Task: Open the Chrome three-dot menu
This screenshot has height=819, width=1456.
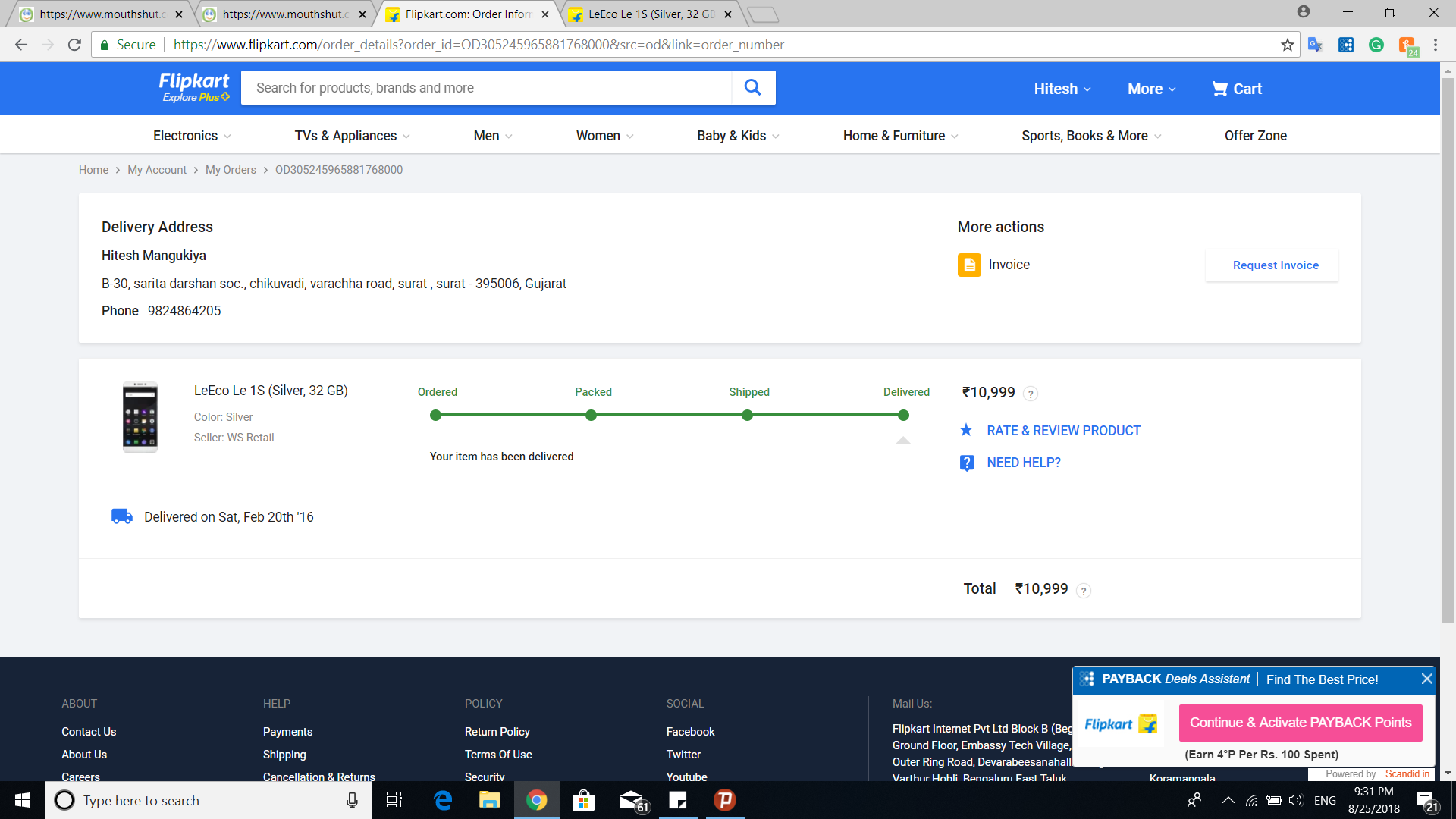Action: click(x=1436, y=45)
